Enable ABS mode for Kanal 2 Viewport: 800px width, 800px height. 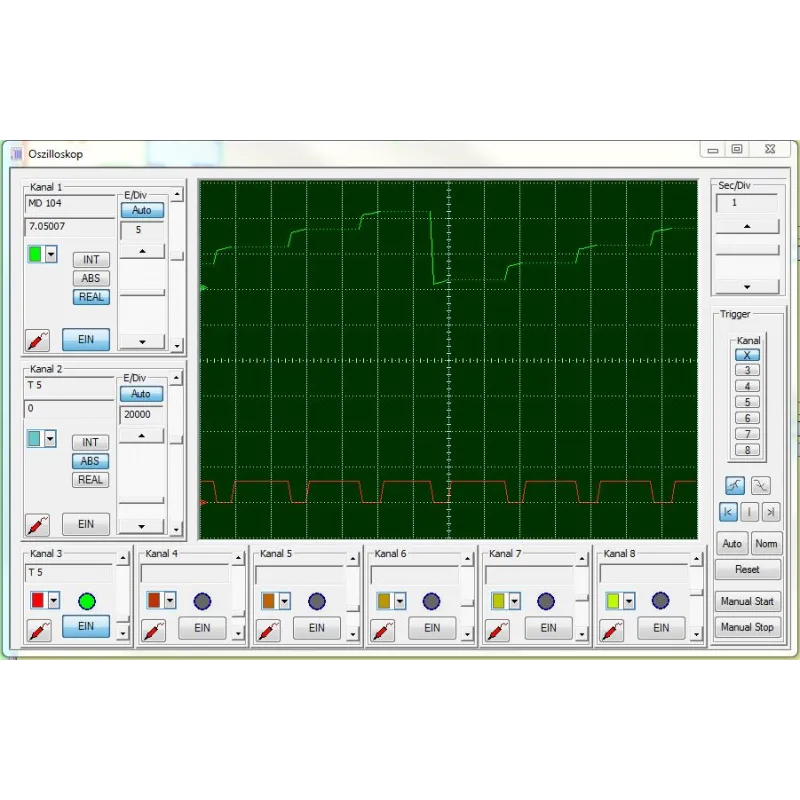click(90, 461)
